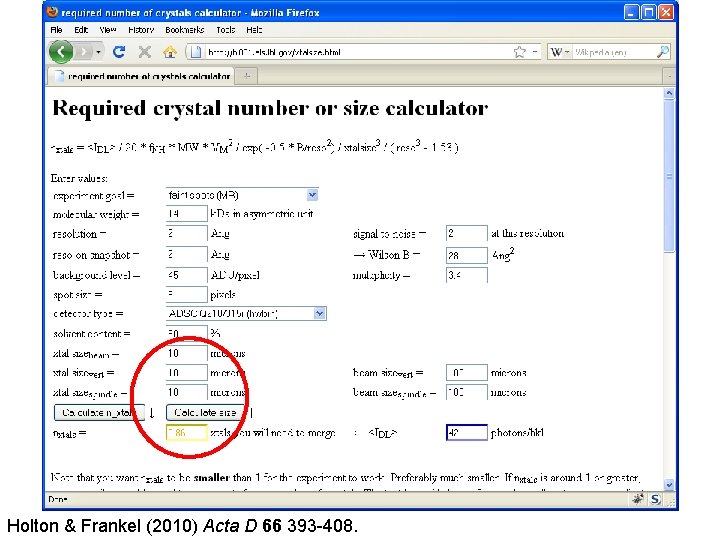Screen dimensions: 720x540
Task: Expand the experiment goal dropdown
Action: (312, 195)
